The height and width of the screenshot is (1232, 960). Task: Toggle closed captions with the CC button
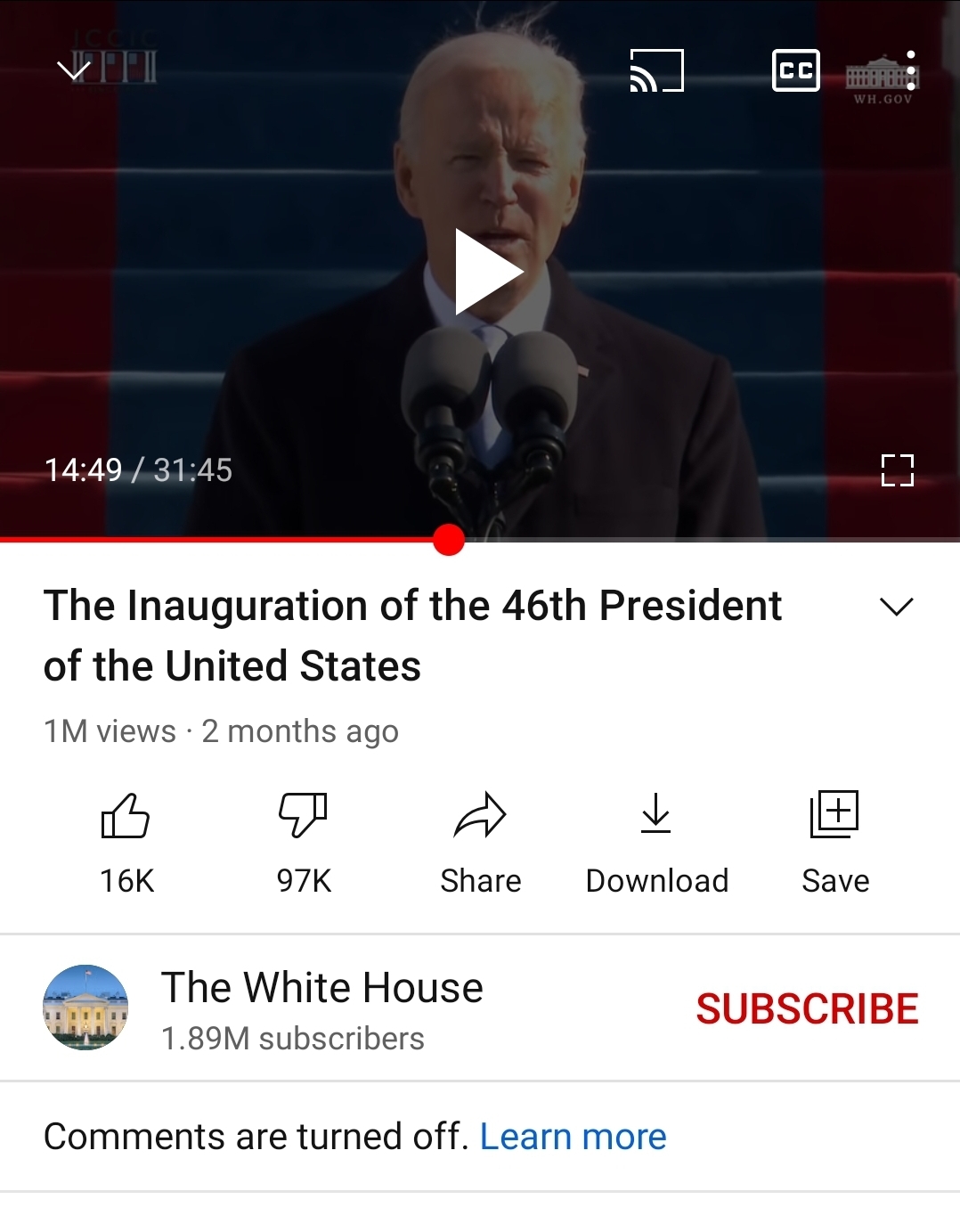coord(795,70)
